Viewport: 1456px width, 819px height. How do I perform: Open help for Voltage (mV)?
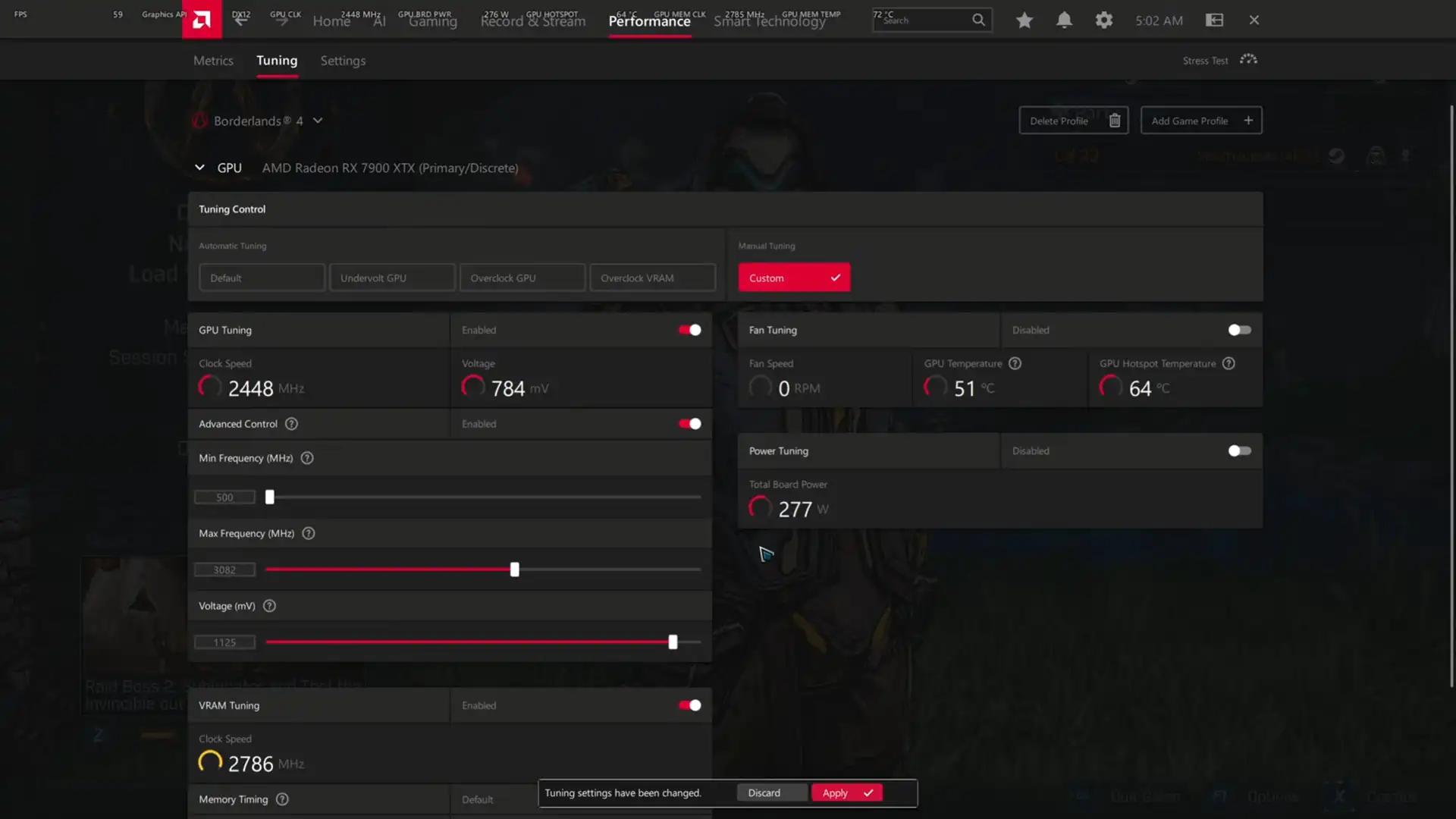[269, 606]
